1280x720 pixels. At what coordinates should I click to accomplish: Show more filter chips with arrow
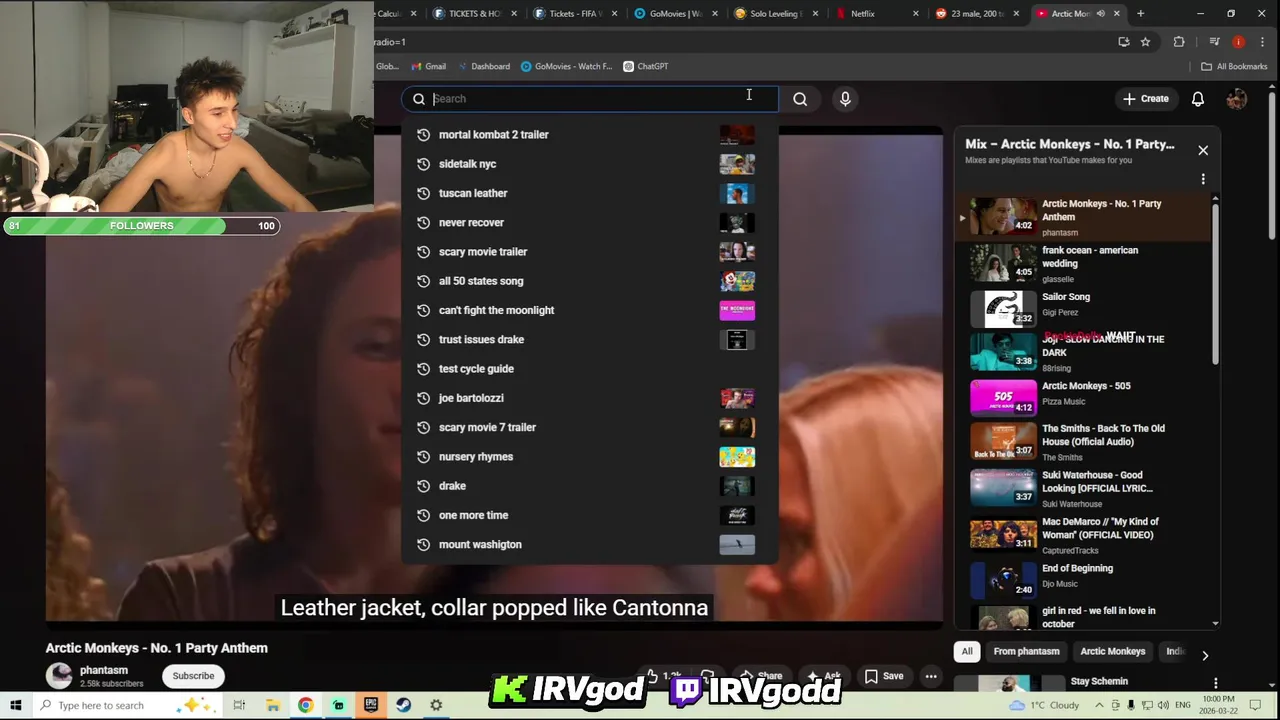[1205, 655]
